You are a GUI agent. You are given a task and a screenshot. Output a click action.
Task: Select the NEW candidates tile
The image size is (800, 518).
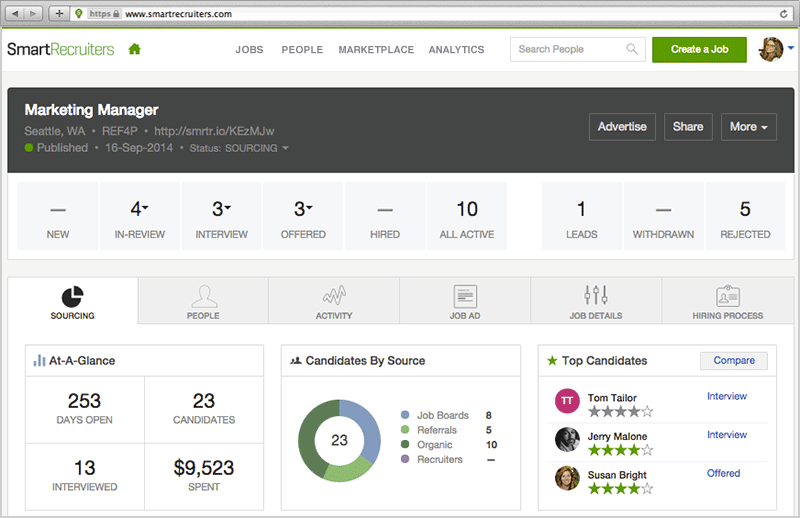click(58, 216)
